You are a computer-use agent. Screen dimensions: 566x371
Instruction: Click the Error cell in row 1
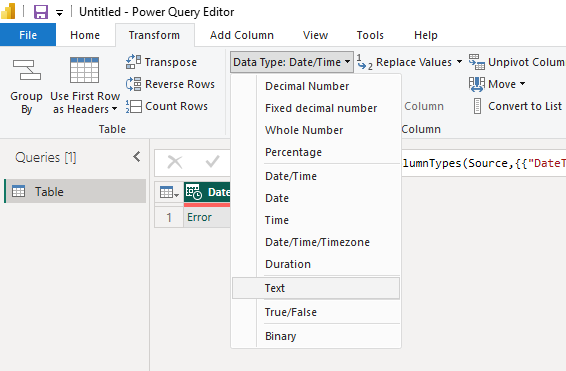[207, 217]
